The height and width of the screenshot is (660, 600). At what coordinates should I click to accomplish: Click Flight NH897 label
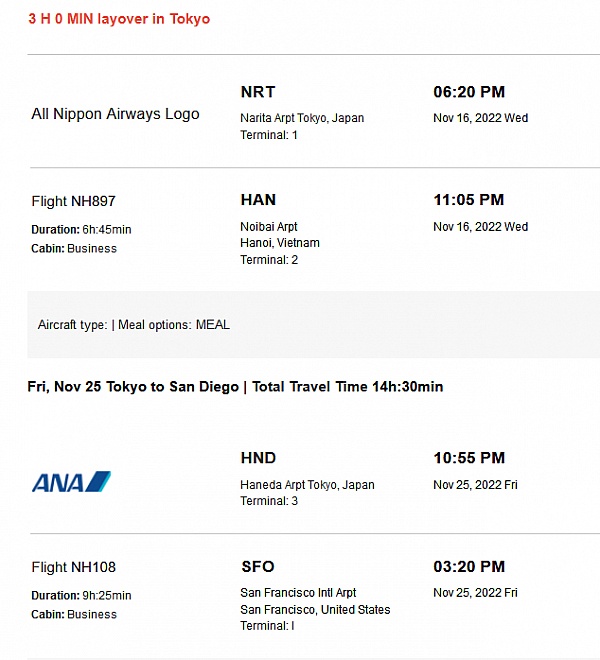(x=73, y=201)
